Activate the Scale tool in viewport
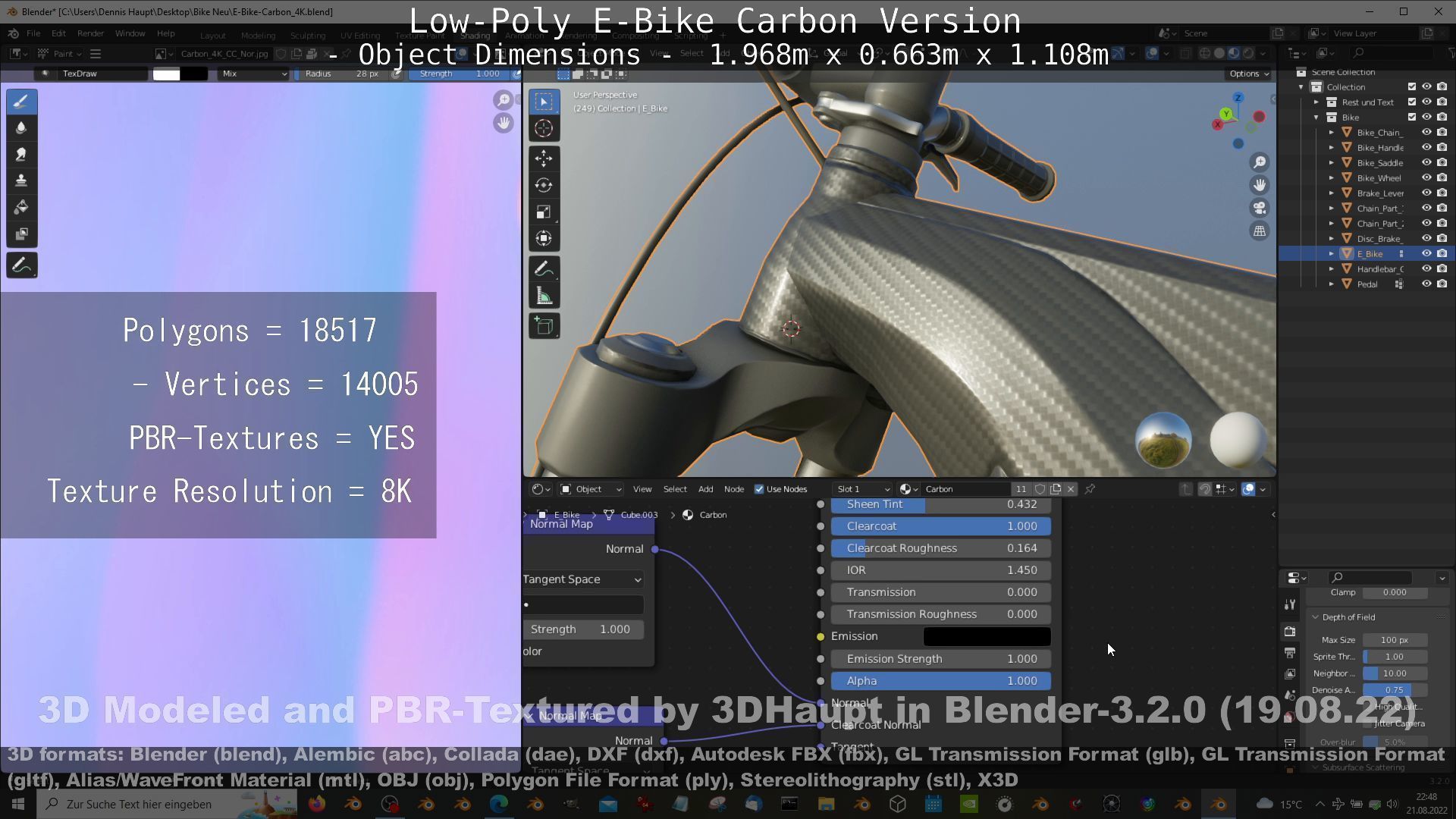 [x=544, y=212]
